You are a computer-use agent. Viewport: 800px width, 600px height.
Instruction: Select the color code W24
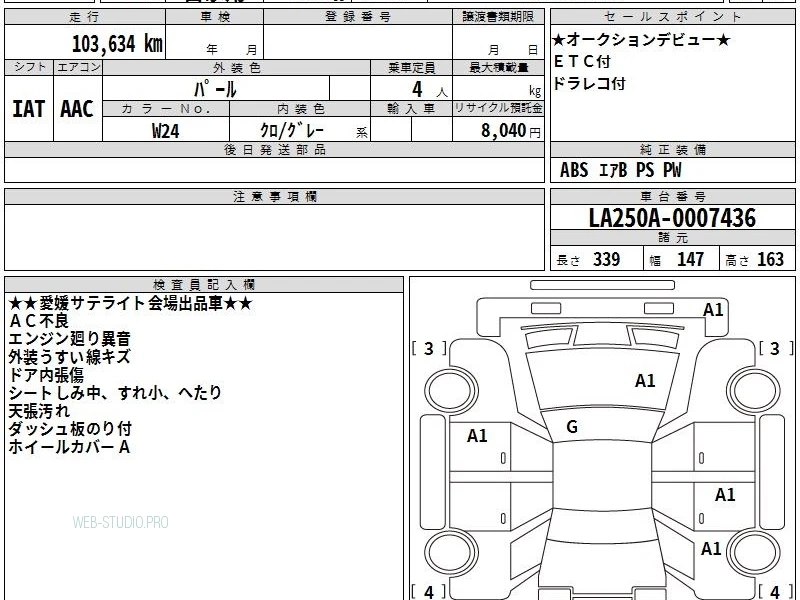166,131
